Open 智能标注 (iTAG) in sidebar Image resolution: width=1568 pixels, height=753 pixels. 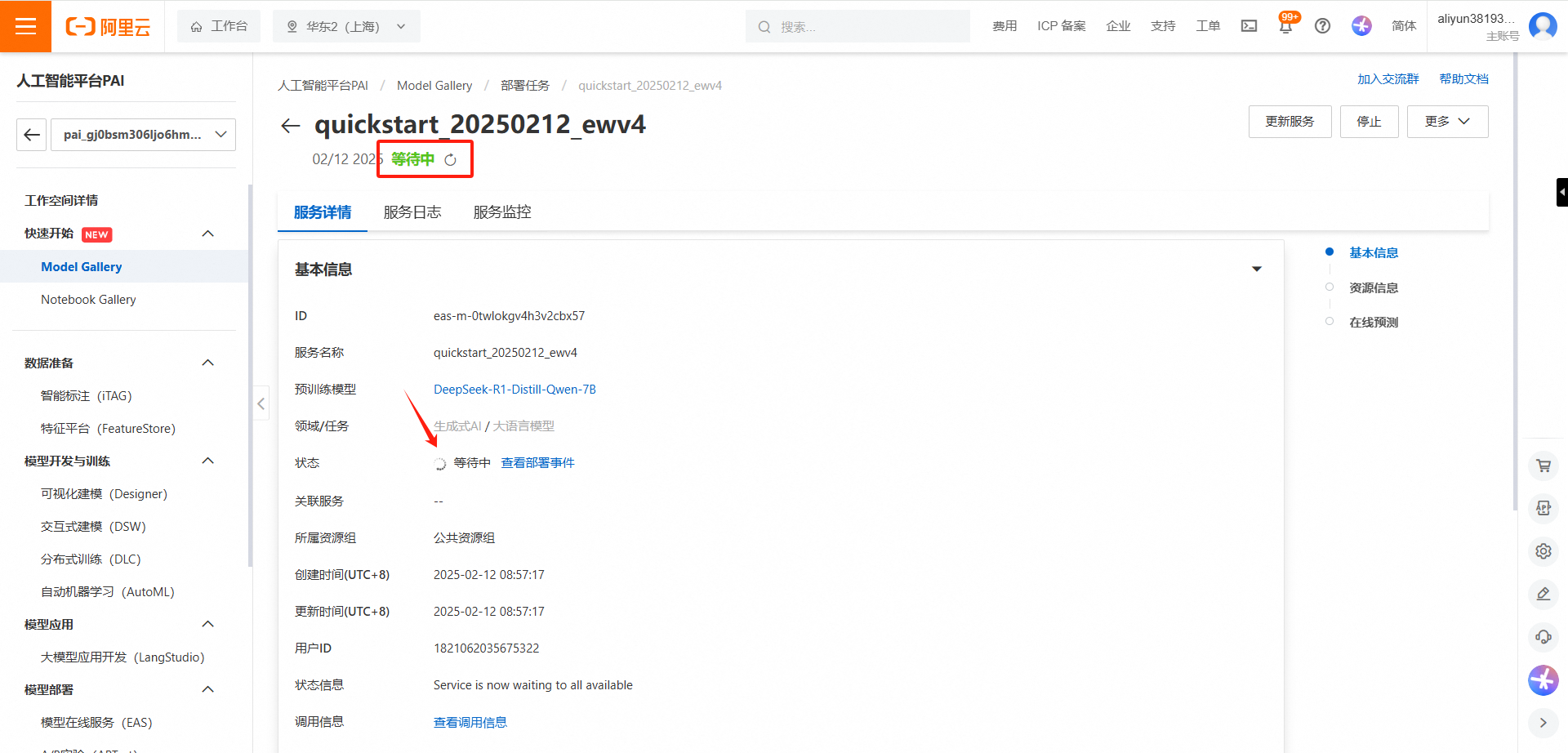[86, 396]
